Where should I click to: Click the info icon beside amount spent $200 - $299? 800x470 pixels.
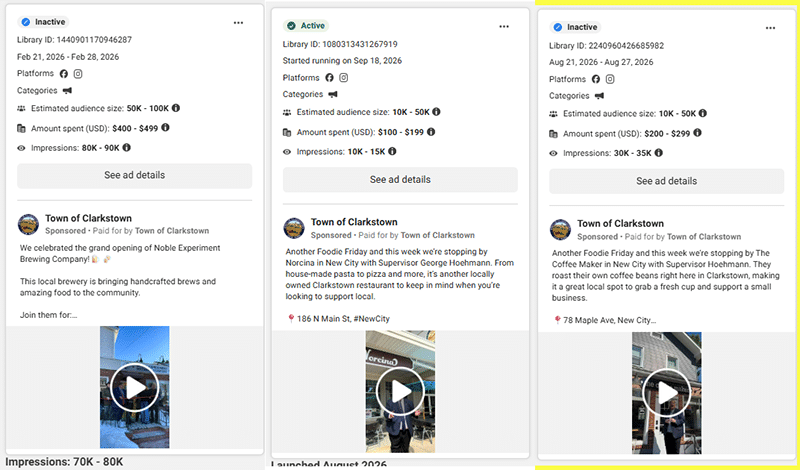pos(697,133)
